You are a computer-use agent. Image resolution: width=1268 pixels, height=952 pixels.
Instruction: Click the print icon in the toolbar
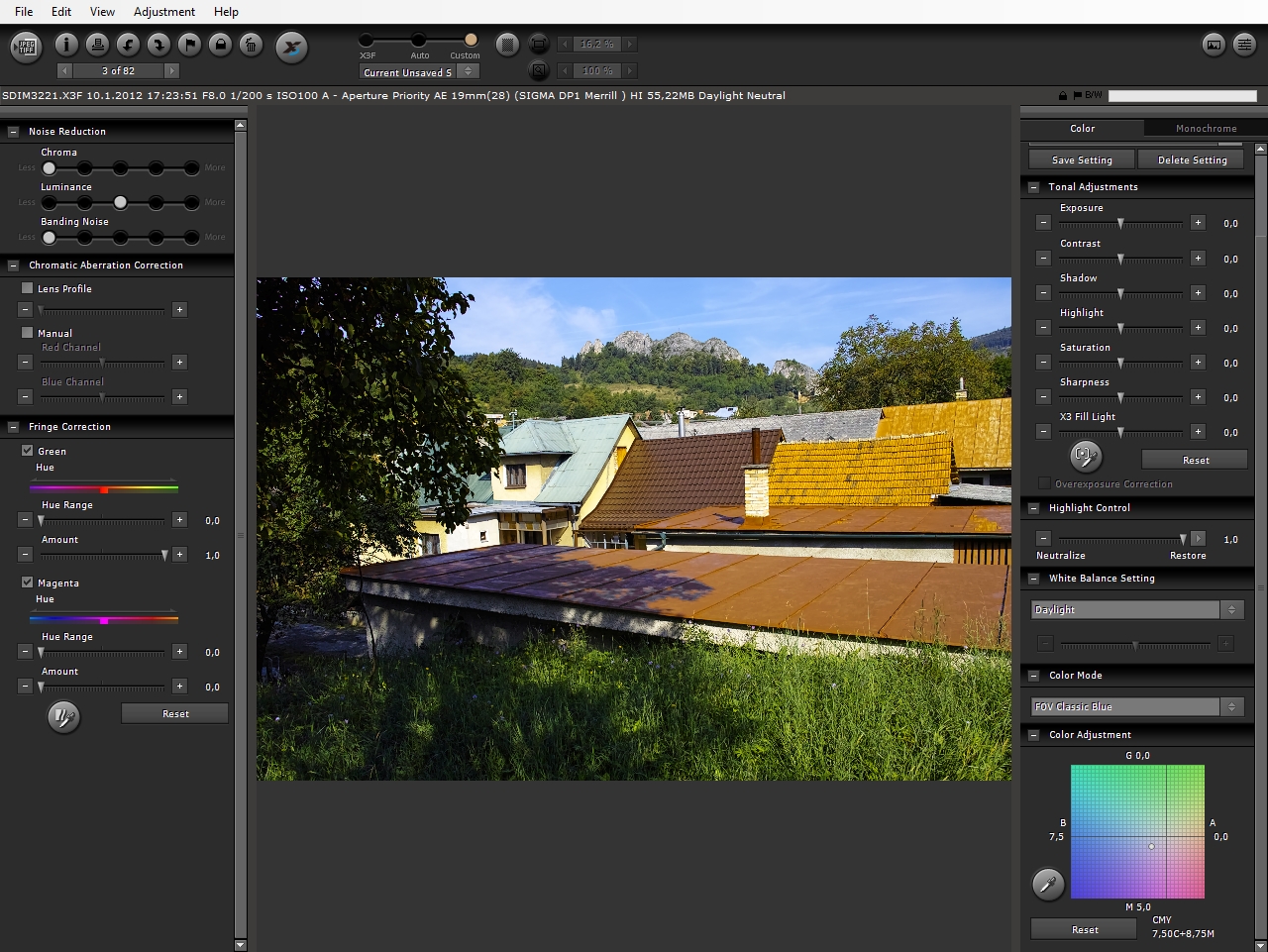(x=97, y=45)
